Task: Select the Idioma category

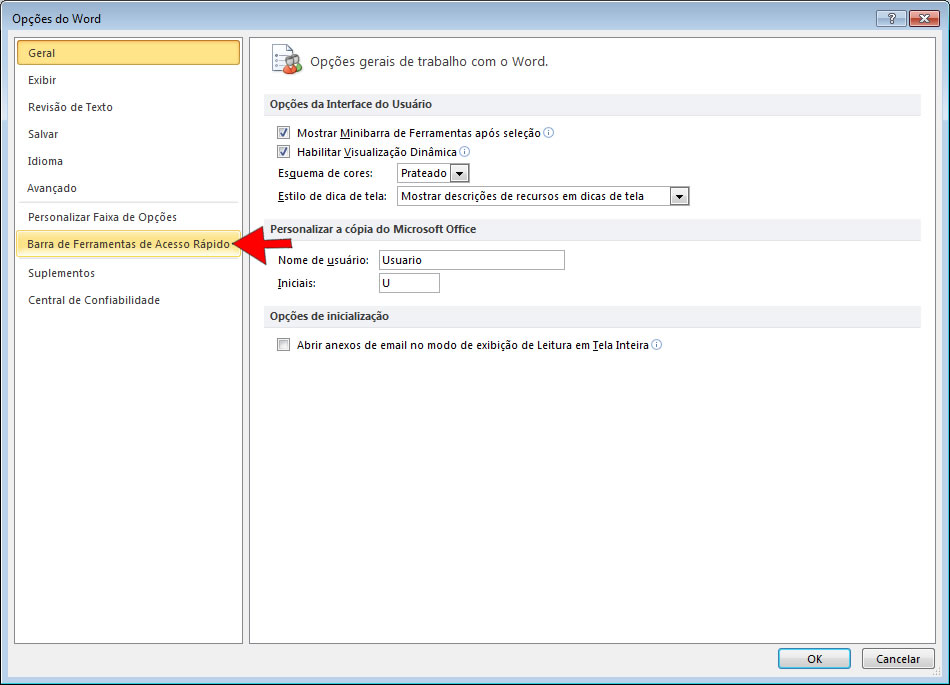Action: 128,161
